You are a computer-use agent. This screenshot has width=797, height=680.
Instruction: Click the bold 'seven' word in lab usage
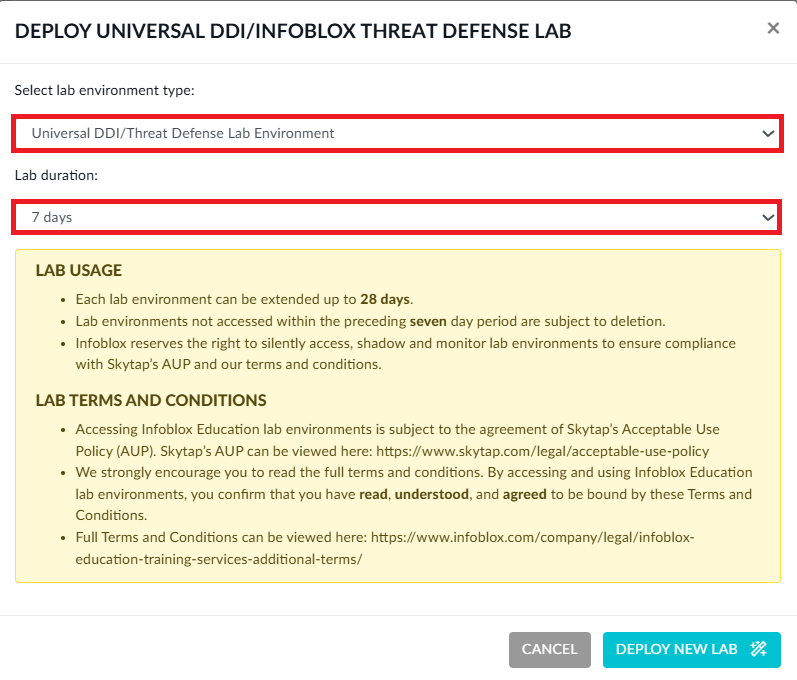click(x=430, y=321)
